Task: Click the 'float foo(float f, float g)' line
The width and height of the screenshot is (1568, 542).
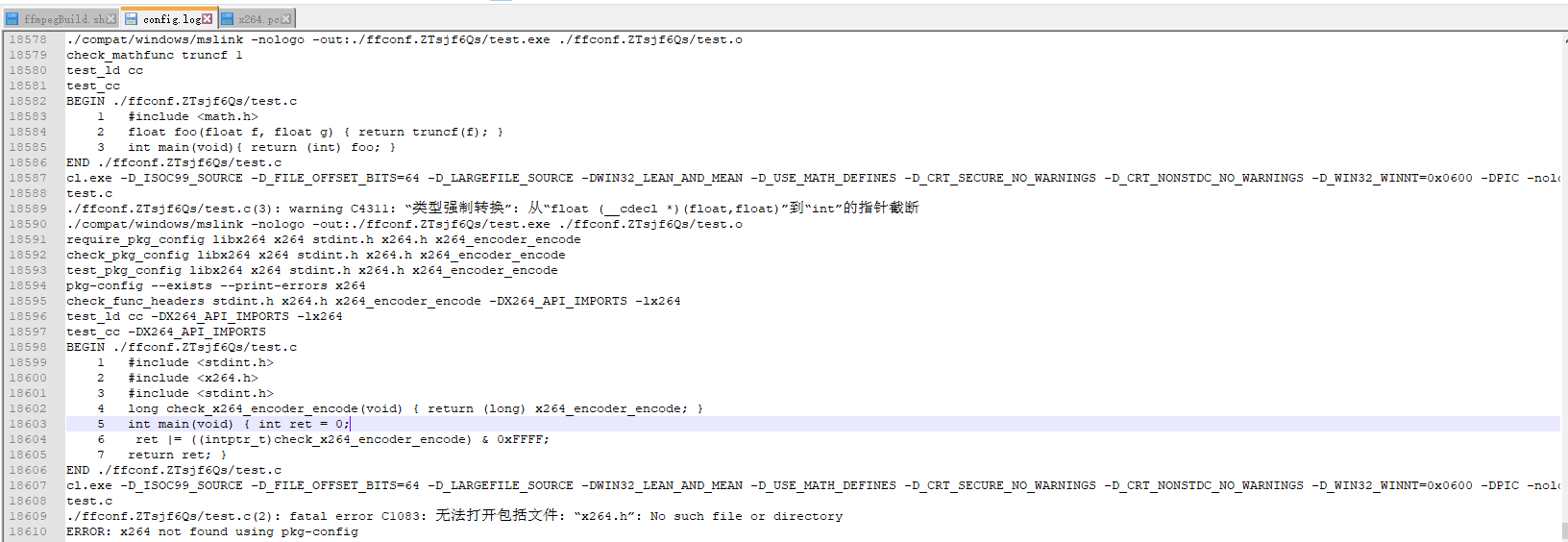Action: coord(315,132)
